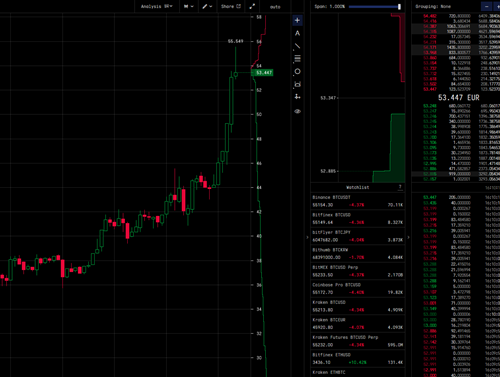Open Binance BTCUSDT watchlist entry

358,201
